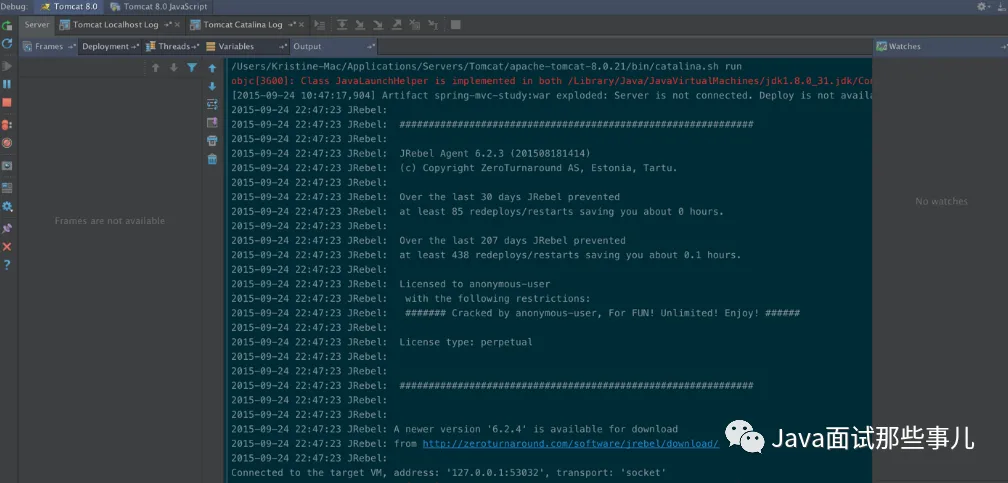Pause the running program
The width and height of the screenshot is (1008, 483).
[7, 84]
